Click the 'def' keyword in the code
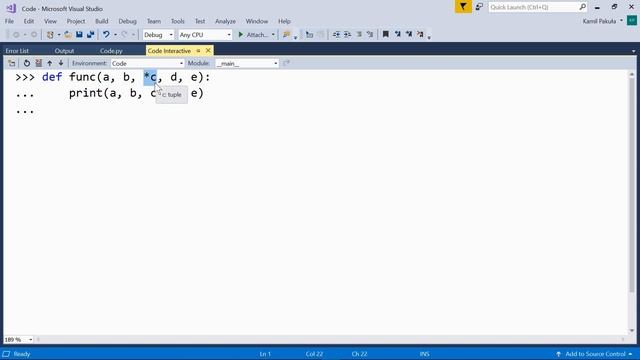This screenshot has width=640, height=360. (52, 77)
